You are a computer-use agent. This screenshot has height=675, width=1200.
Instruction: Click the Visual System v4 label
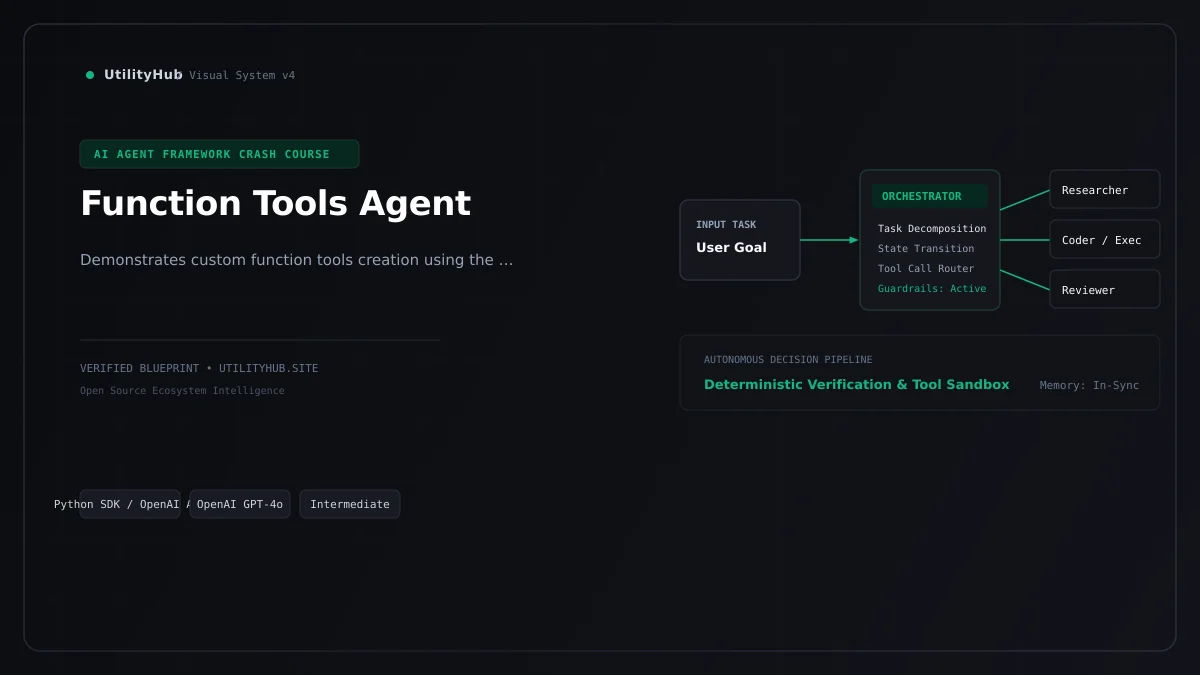(x=242, y=76)
